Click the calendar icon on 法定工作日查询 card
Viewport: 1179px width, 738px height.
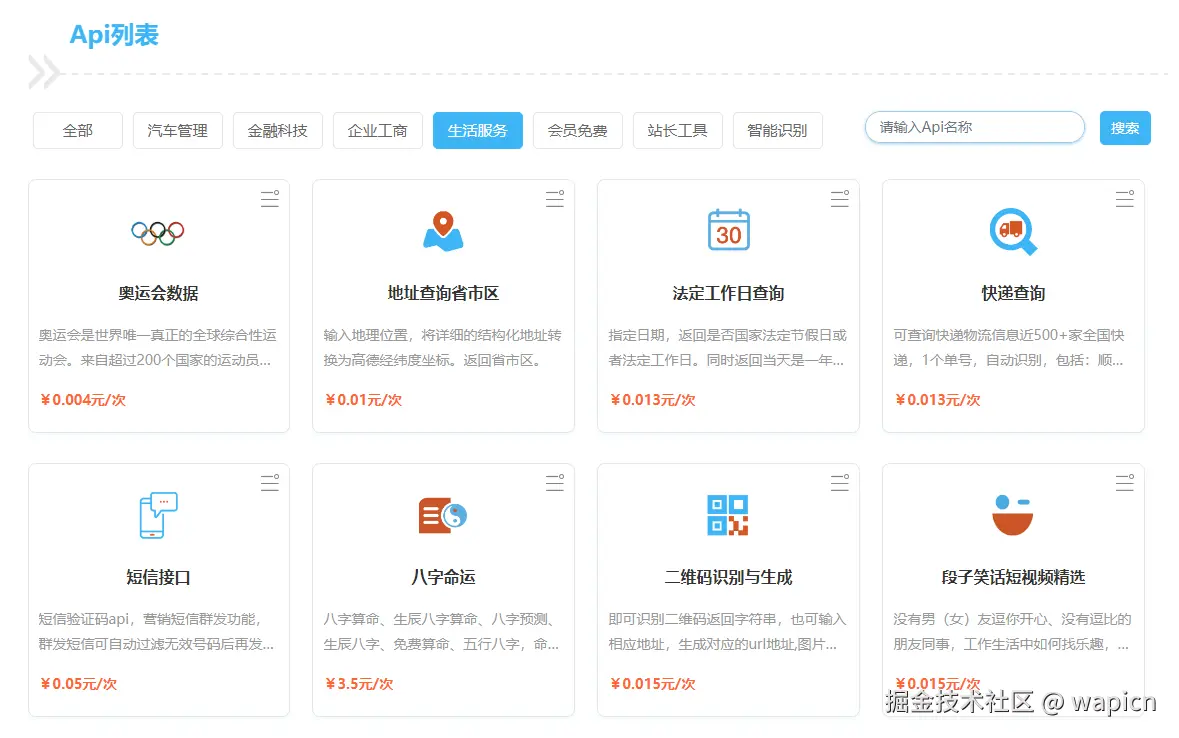(x=727, y=231)
